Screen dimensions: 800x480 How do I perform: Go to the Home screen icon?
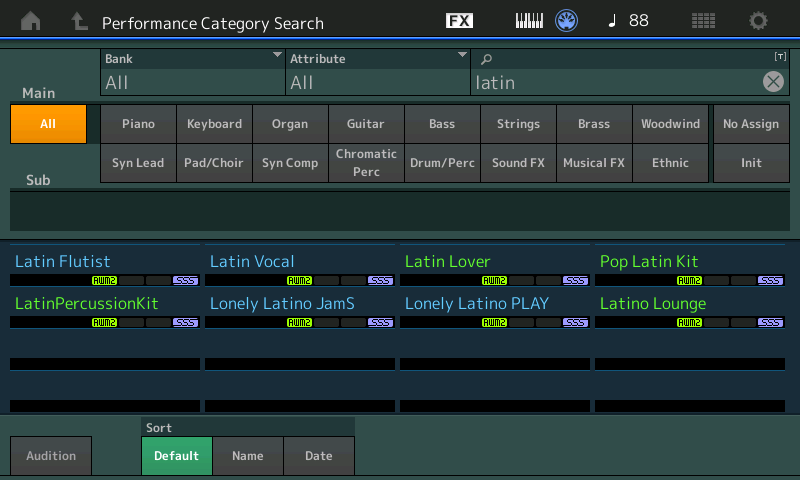[x=31, y=21]
